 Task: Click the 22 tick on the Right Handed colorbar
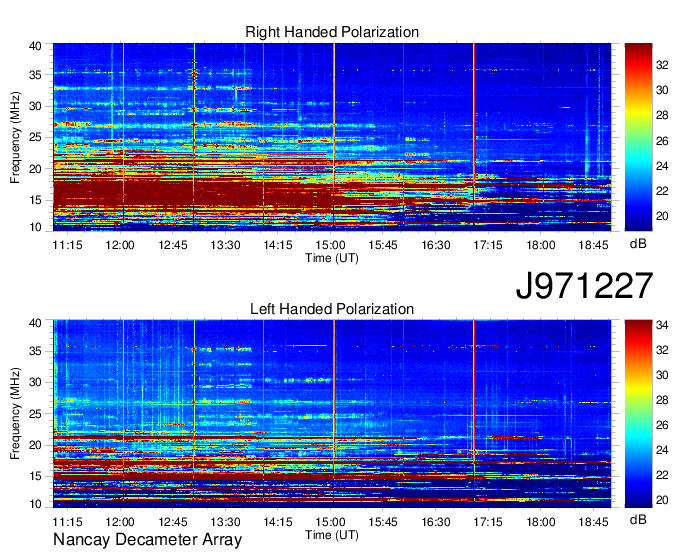(662, 191)
